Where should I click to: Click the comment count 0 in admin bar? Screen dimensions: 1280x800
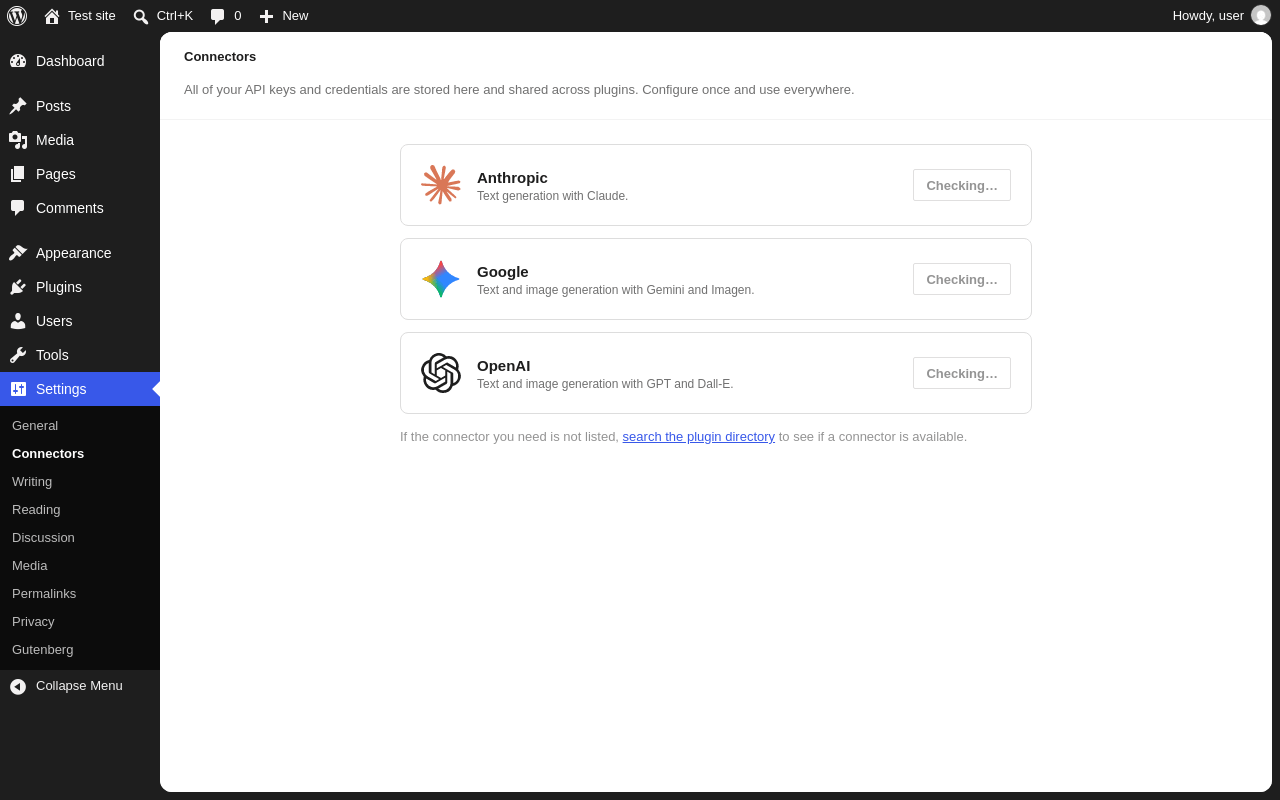click(238, 16)
